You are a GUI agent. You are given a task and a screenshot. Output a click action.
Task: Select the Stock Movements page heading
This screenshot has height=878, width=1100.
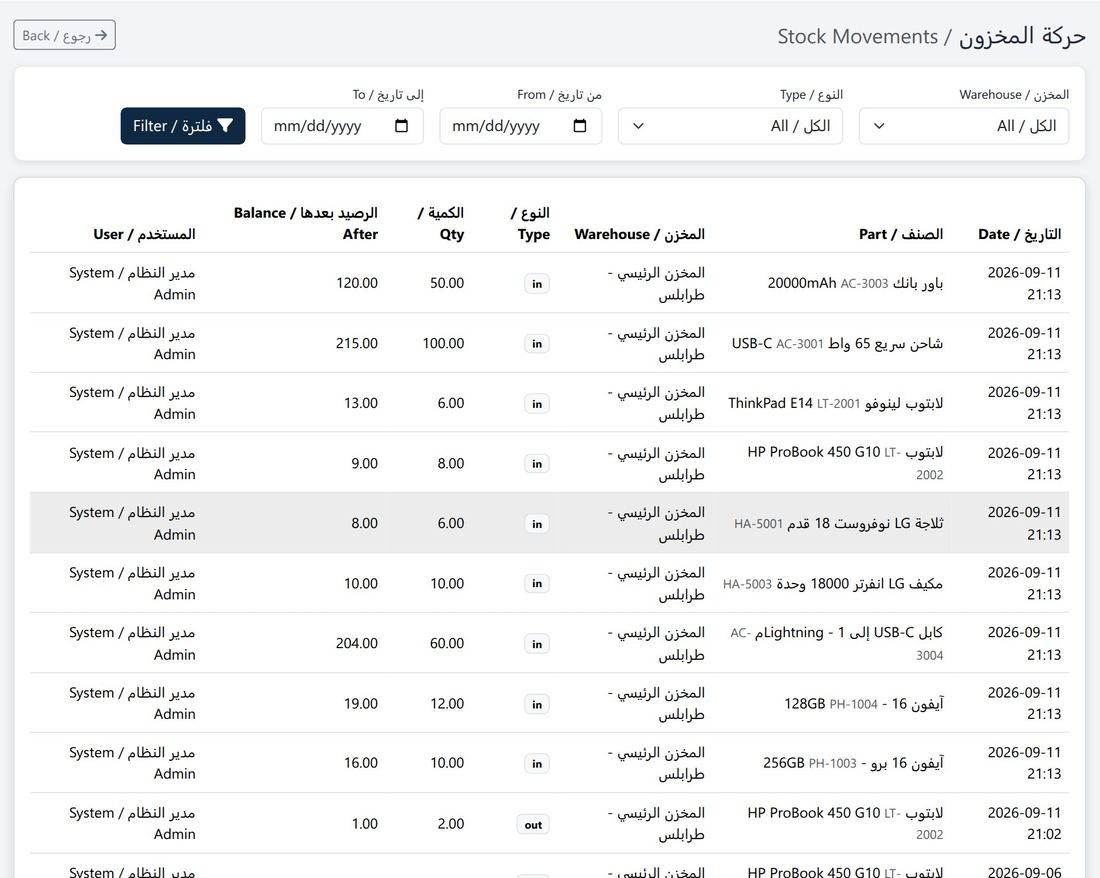[932, 36]
